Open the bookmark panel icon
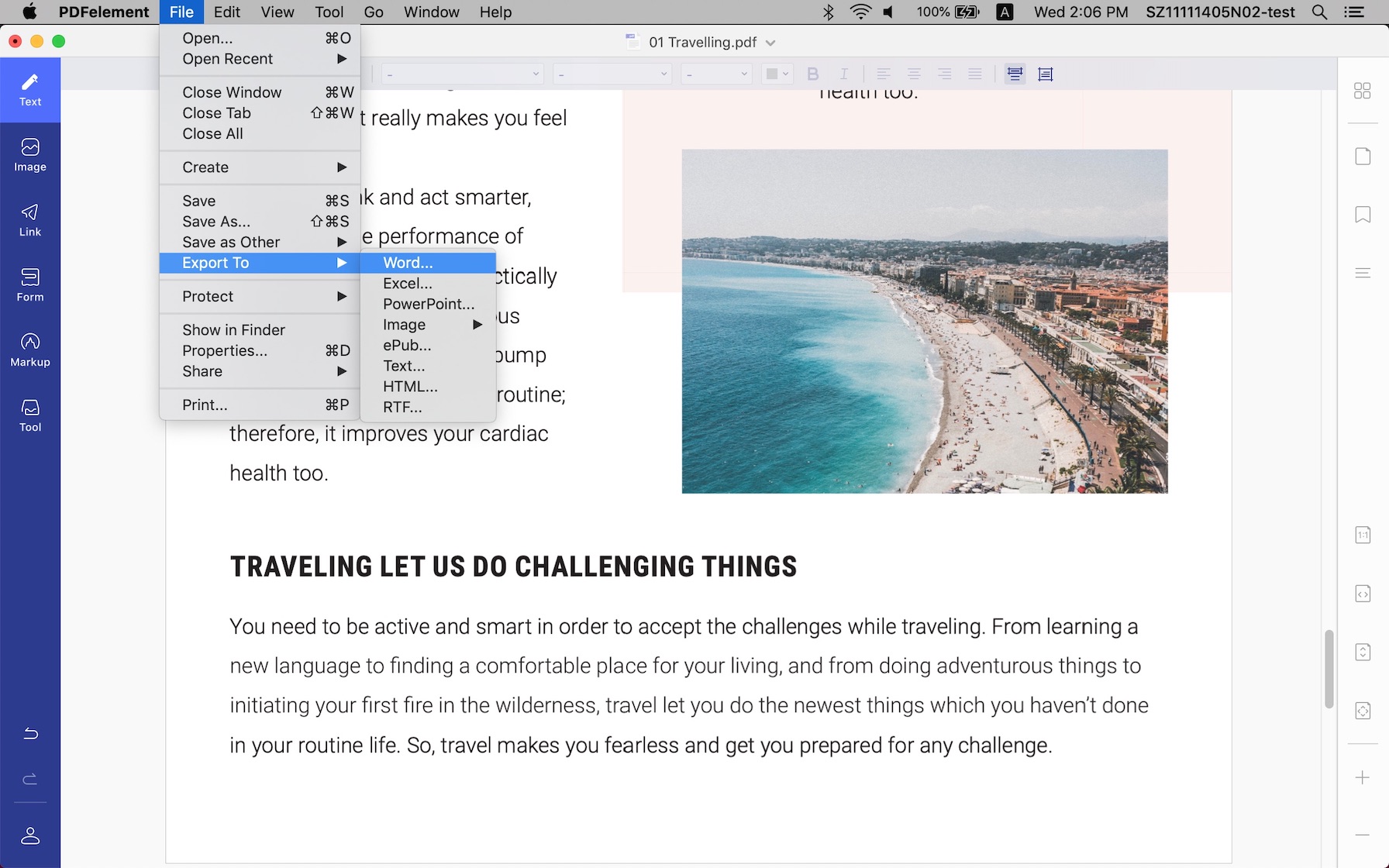Image resolution: width=1389 pixels, height=868 pixels. coord(1362,215)
